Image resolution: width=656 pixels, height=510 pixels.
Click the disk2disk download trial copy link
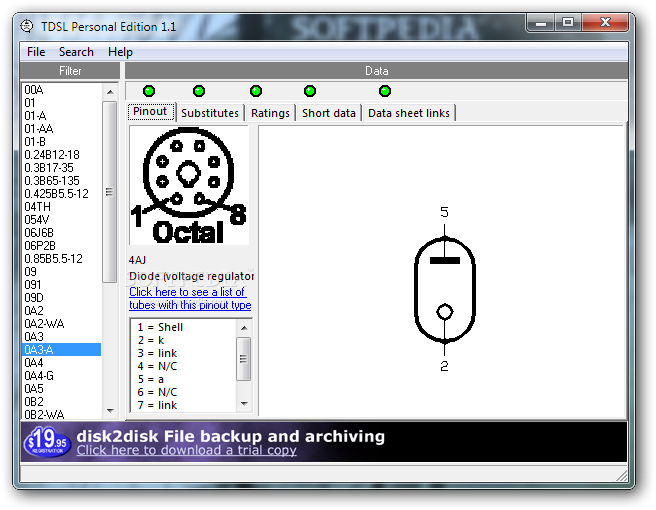click(187, 450)
